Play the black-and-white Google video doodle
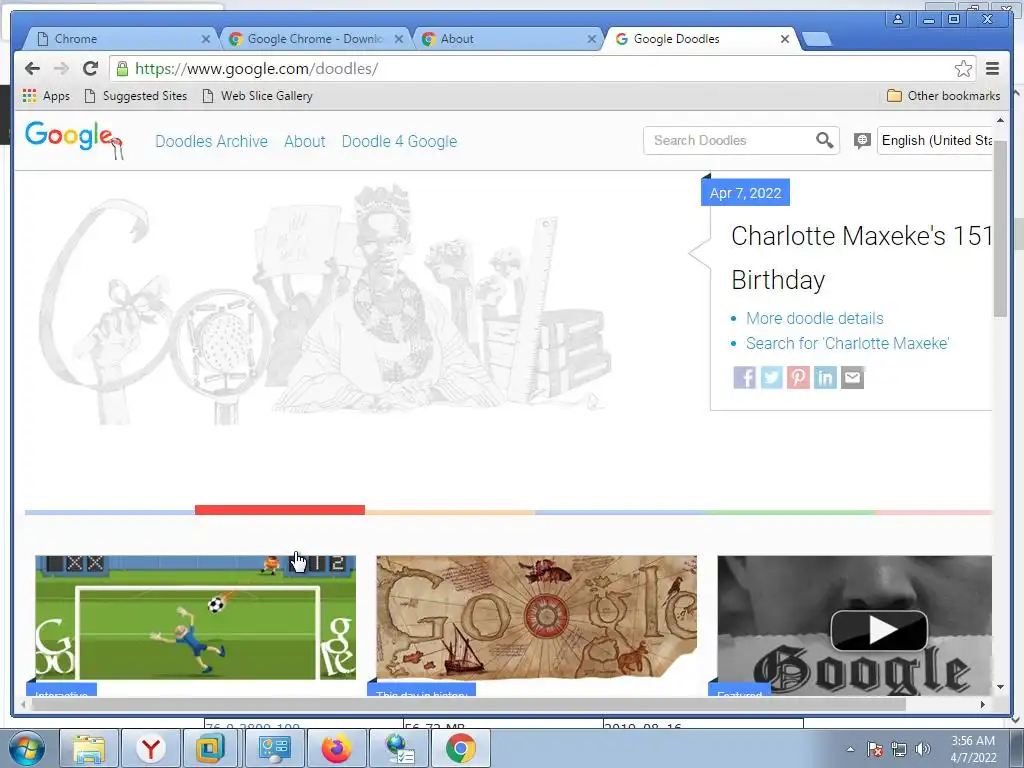Viewport: 1024px width, 768px height. [878, 630]
